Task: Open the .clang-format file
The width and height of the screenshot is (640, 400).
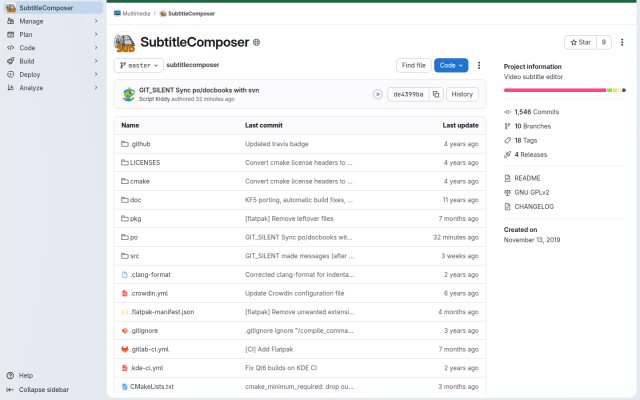Action: coord(150,275)
